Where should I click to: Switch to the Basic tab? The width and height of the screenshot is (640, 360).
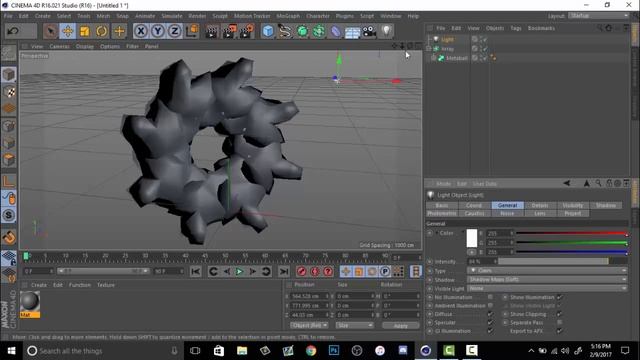click(x=442, y=205)
